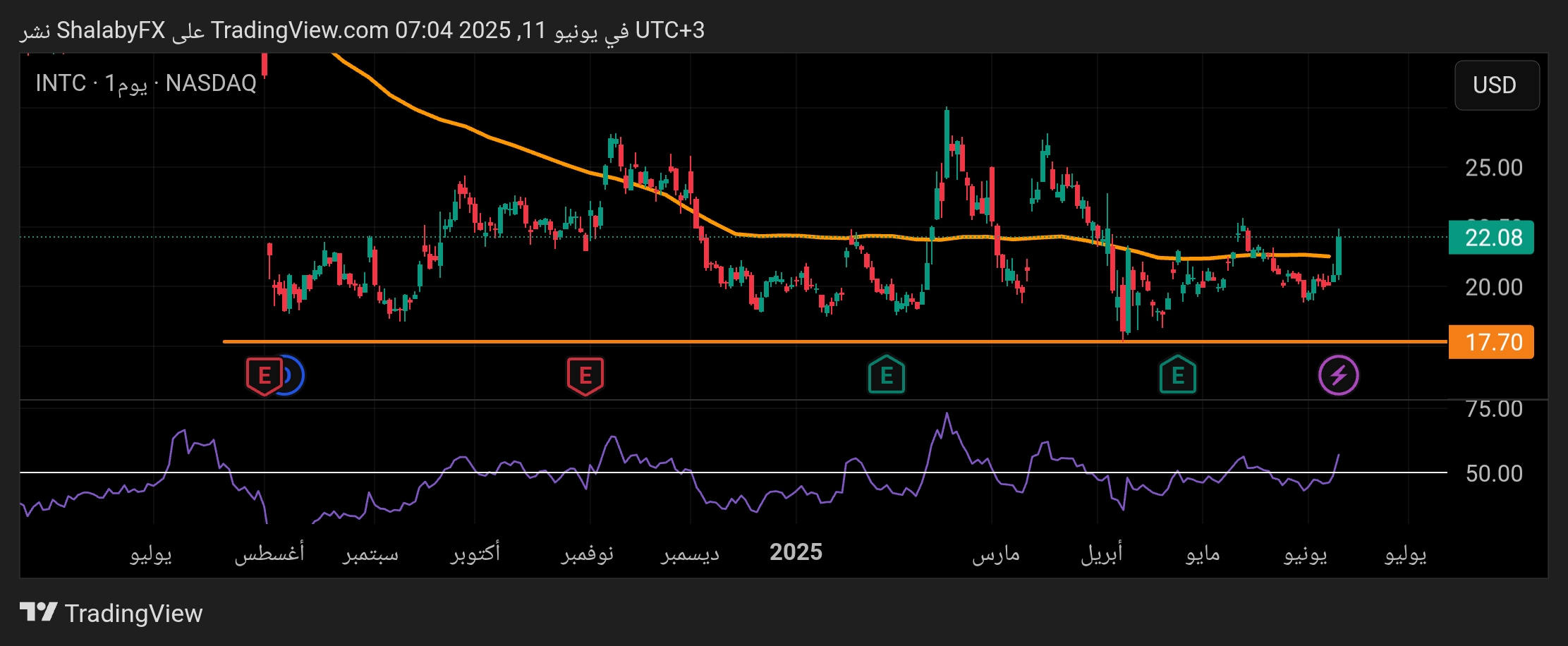This screenshot has width=1568, height=646.
Task: Click the TradingView logo icon
Action: coord(38,612)
